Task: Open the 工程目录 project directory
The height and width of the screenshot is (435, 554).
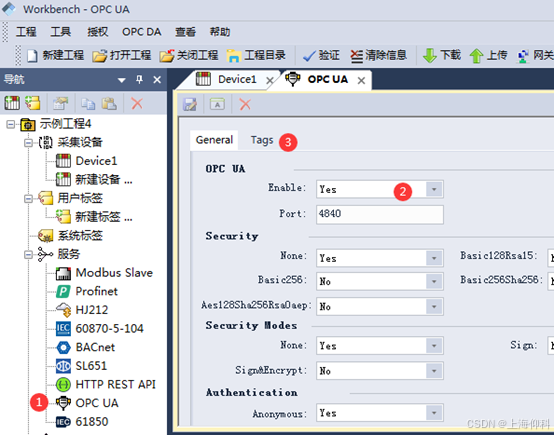Action: tap(256, 55)
